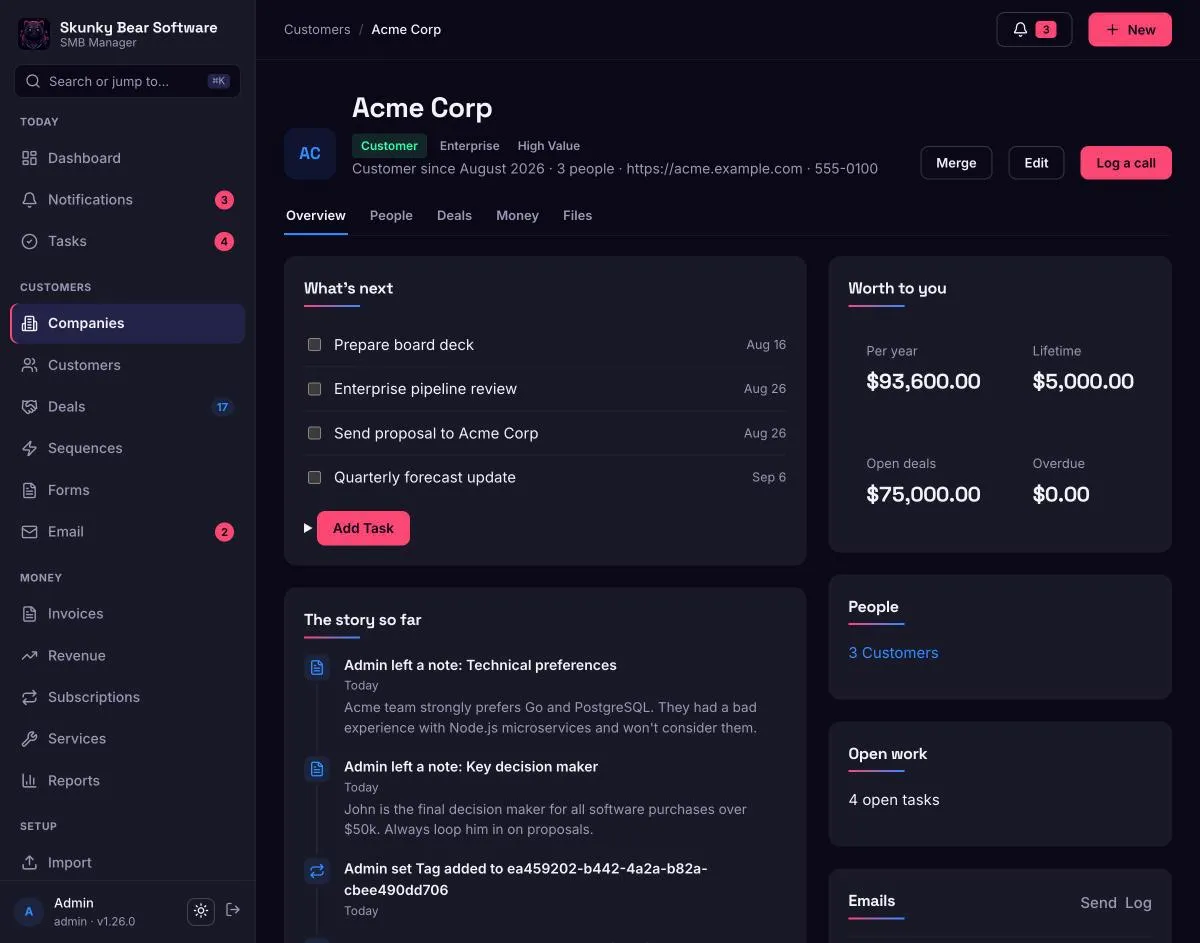The image size is (1200, 943).
Task: Click the Customer status badge
Action: tap(389, 146)
